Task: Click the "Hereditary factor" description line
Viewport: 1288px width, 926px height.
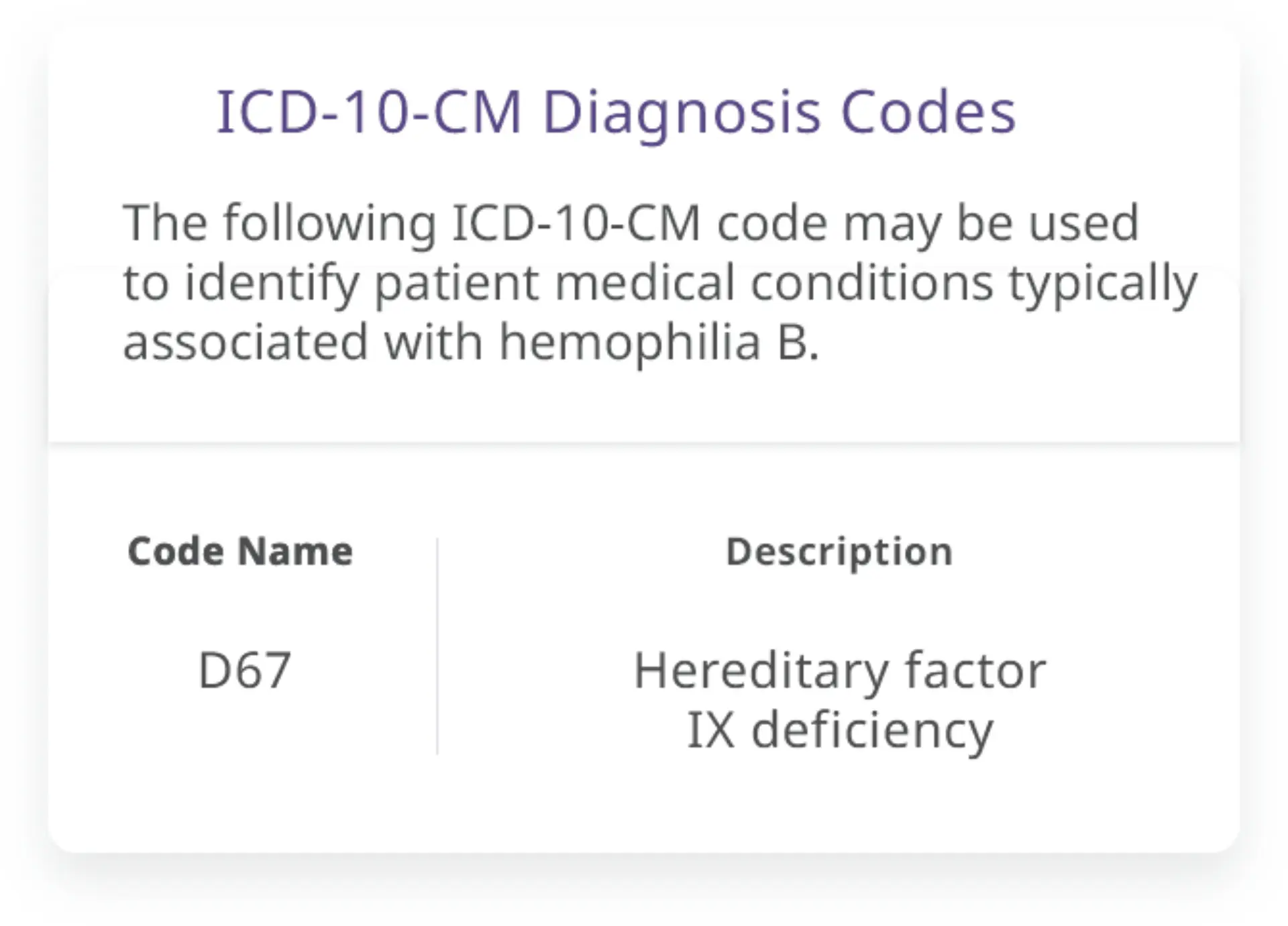Action: point(839,670)
